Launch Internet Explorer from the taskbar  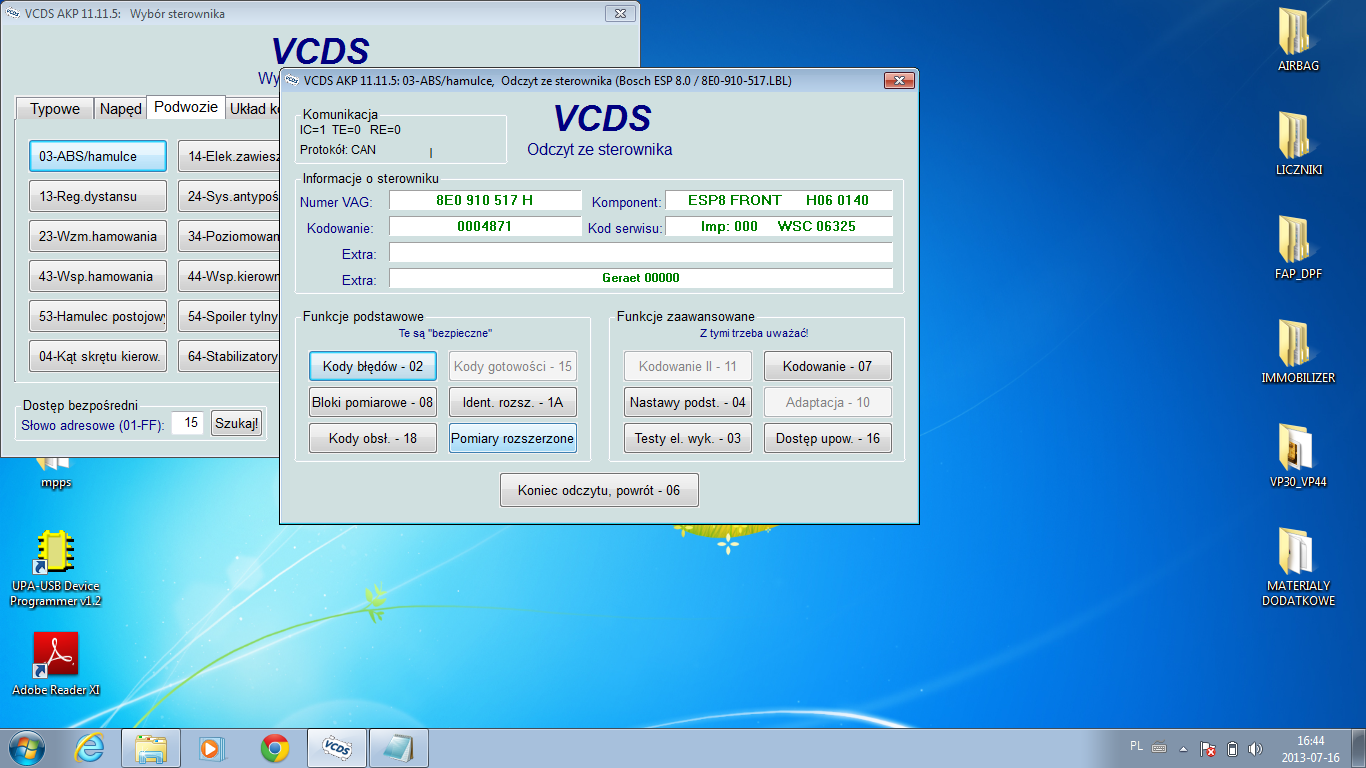89,747
